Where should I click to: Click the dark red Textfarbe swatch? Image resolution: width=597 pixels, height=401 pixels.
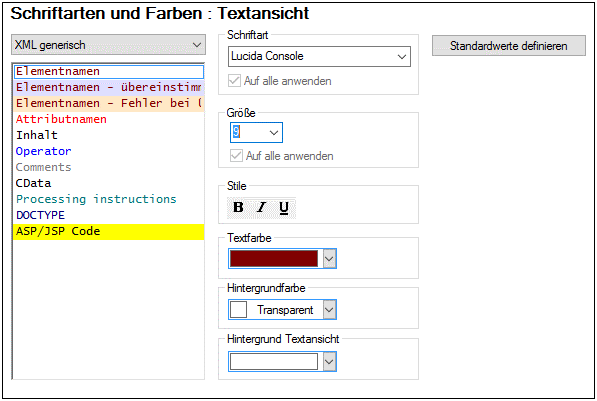(274, 259)
